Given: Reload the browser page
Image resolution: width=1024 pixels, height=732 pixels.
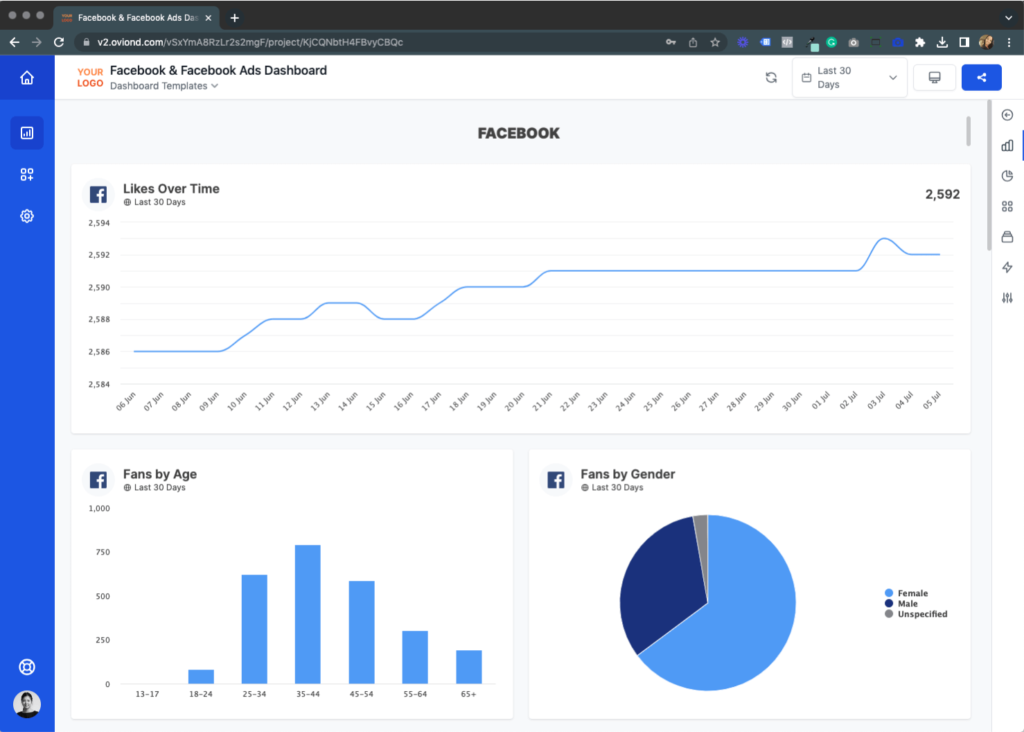Looking at the screenshot, I should (x=59, y=42).
